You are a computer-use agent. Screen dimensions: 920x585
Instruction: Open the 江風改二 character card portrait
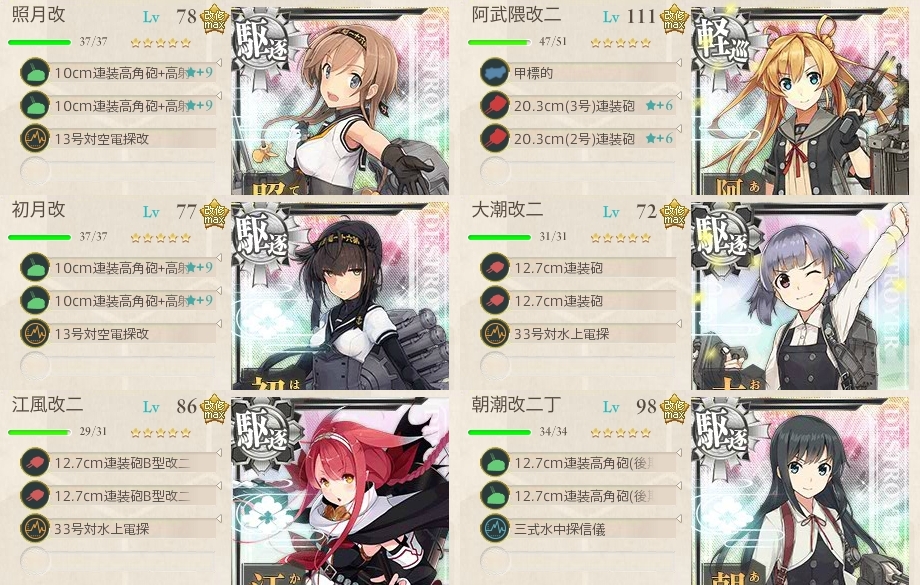340,491
